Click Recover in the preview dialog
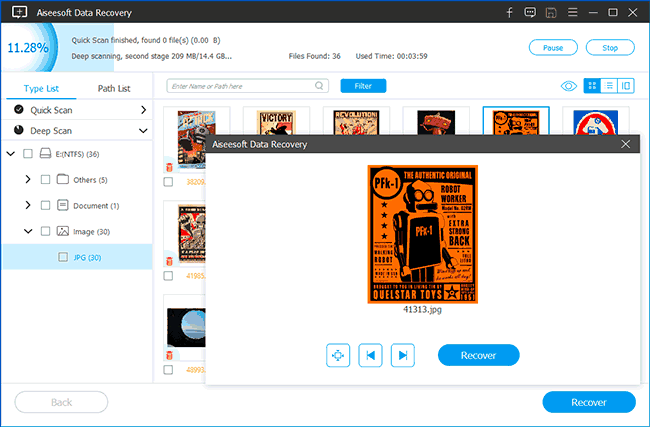 click(478, 355)
